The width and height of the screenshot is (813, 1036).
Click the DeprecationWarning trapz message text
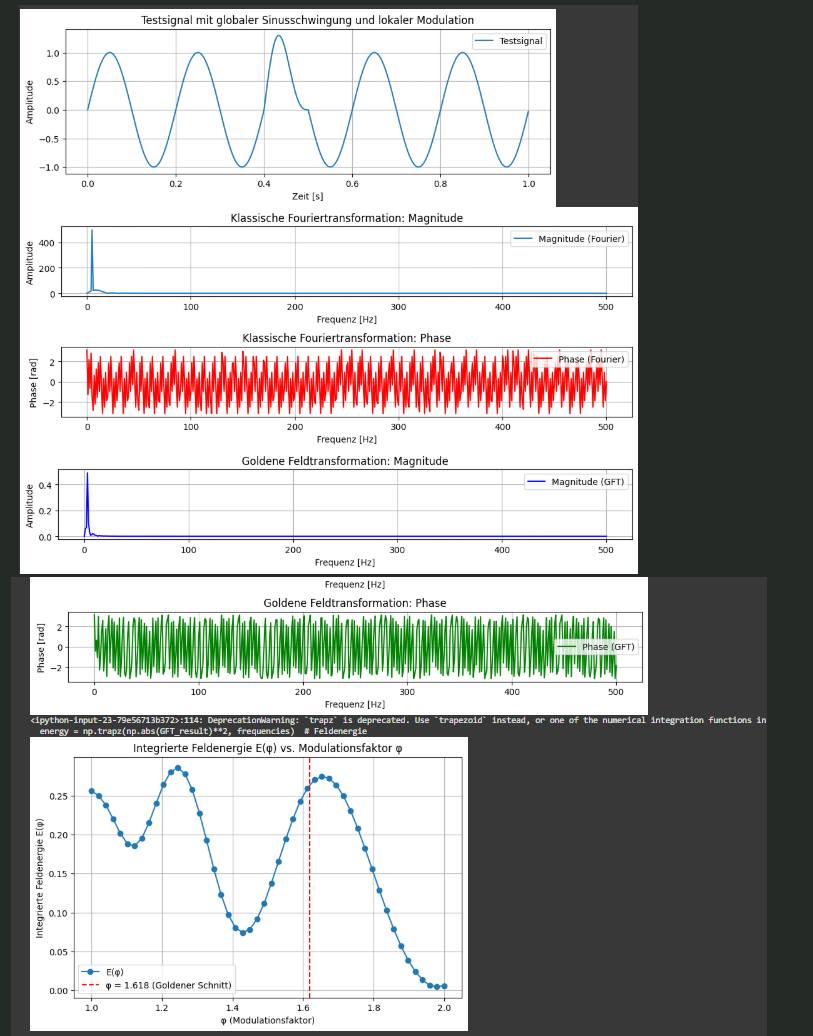[x=398, y=720]
